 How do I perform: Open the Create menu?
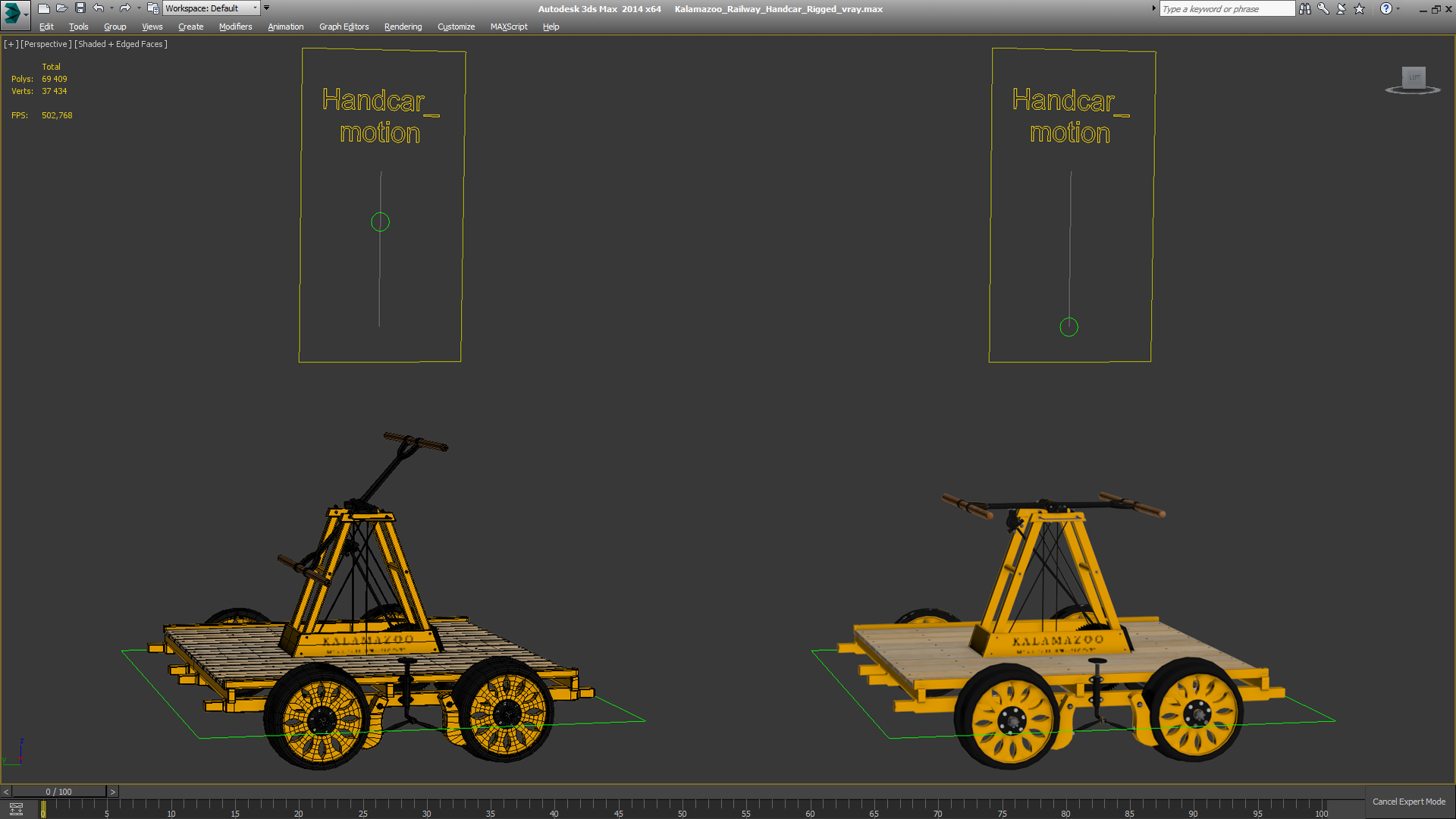pyautogui.click(x=191, y=27)
